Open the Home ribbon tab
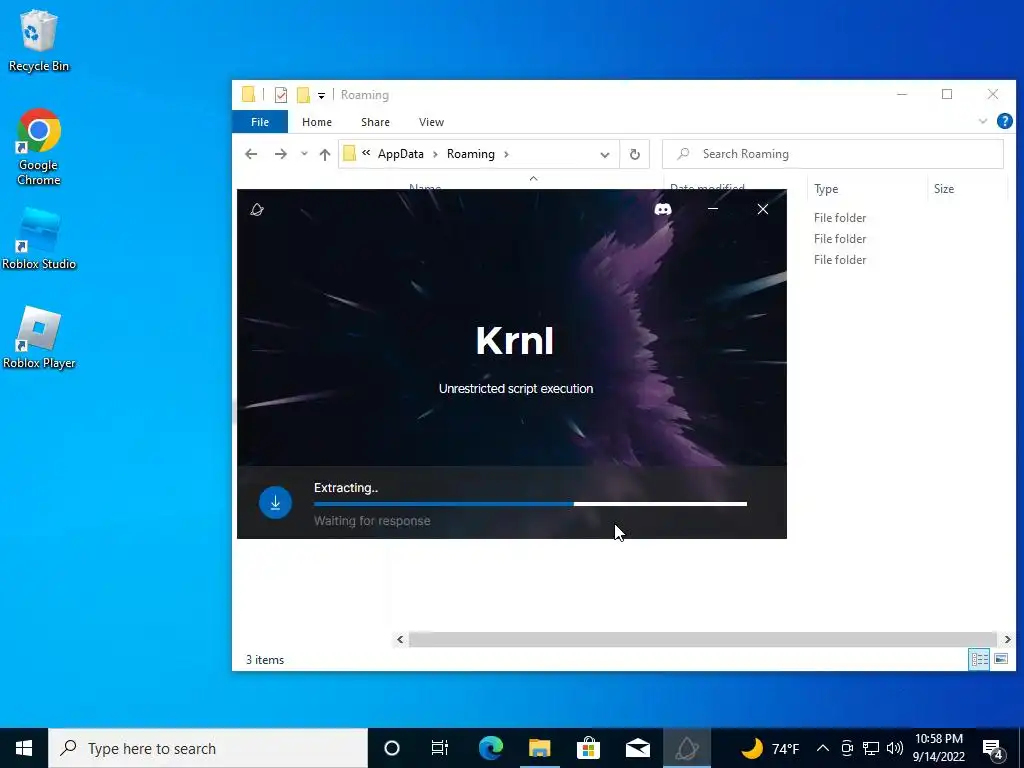This screenshot has width=1024, height=768. click(317, 122)
